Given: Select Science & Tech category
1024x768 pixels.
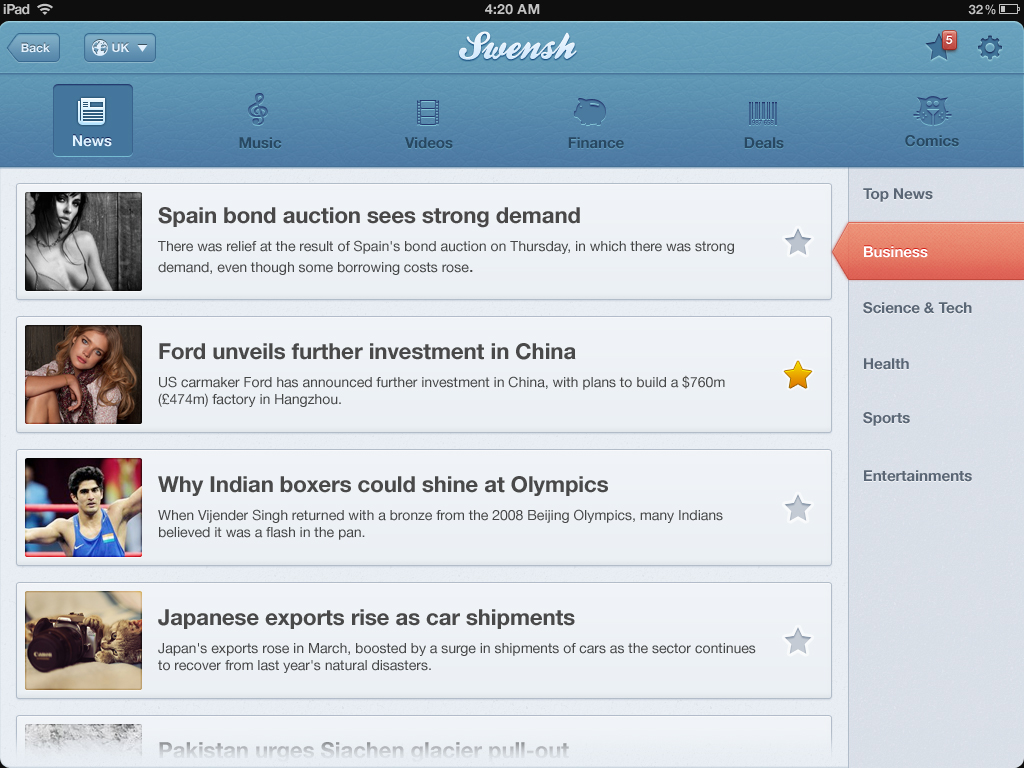Looking at the screenshot, I should click(917, 308).
